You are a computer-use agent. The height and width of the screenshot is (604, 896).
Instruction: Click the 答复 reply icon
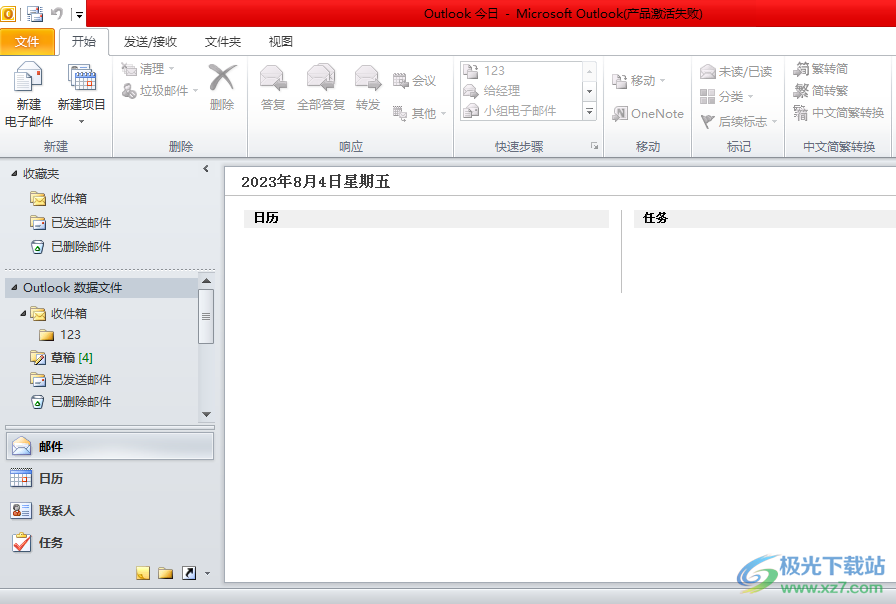pyautogui.click(x=273, y=78)
